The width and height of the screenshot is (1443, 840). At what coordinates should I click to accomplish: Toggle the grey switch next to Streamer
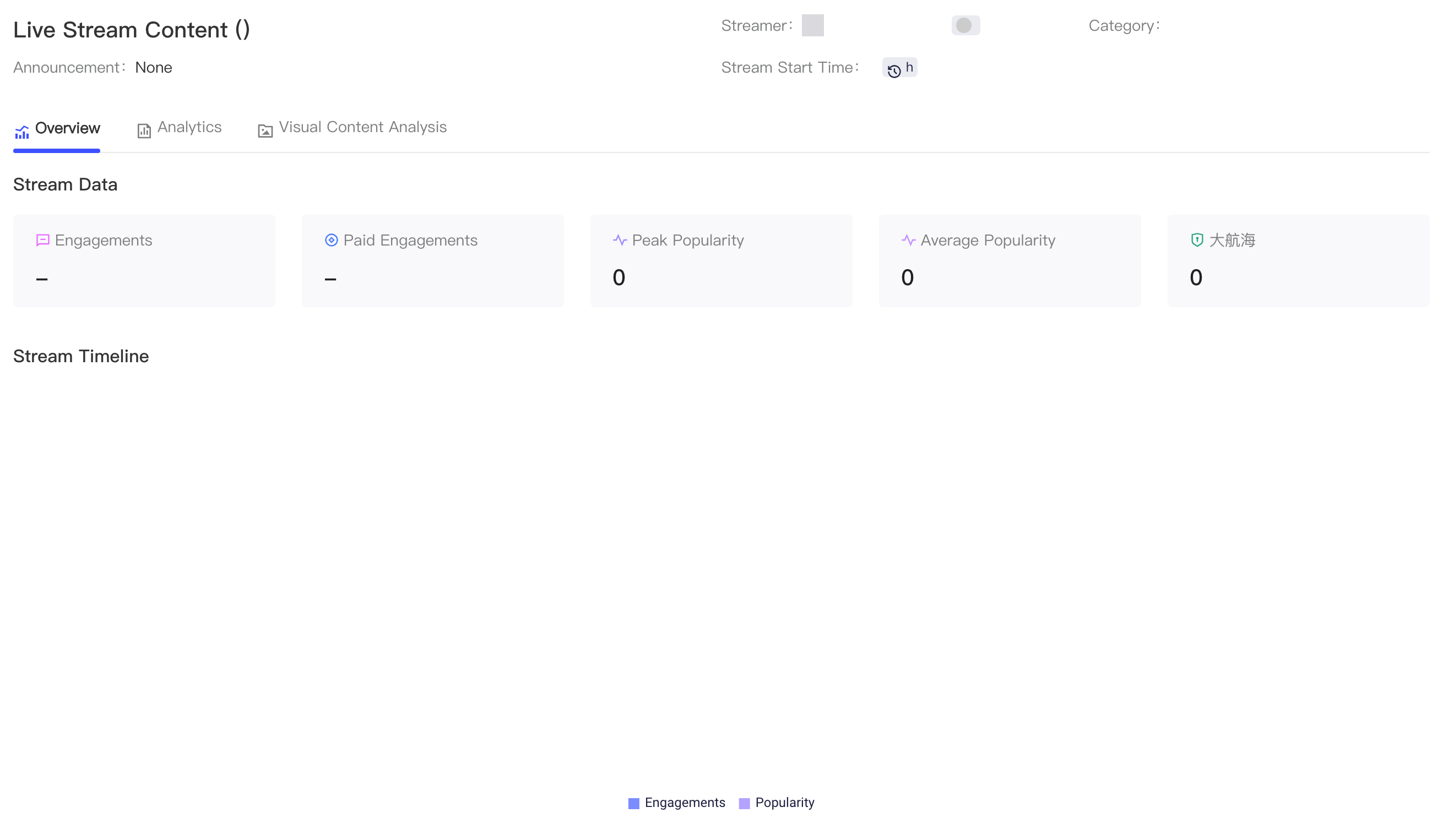click(x=965, y=25)
